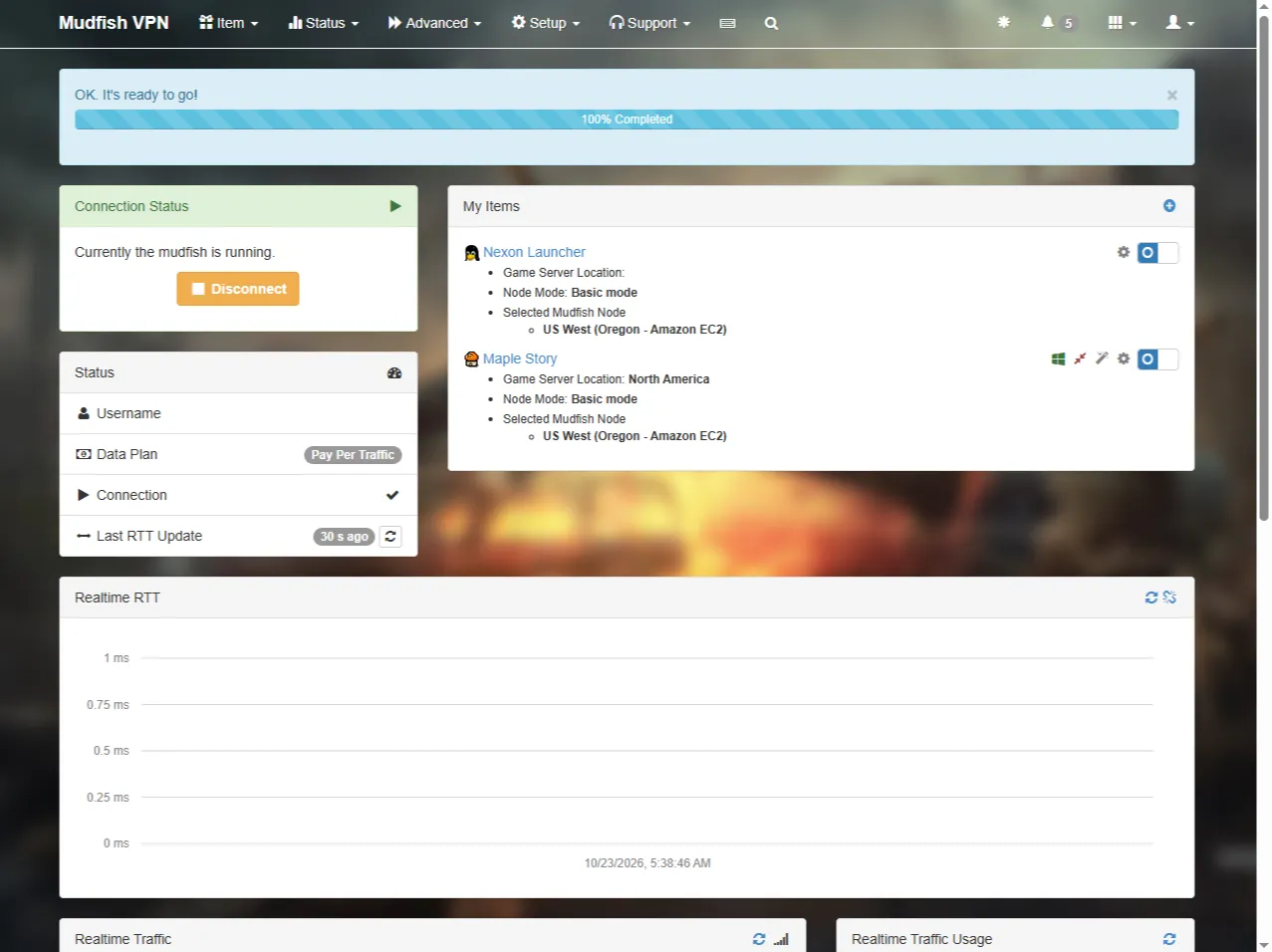Open the Status dropdown menu
The width and height of the screenshot is (1272, 952).
pos(324,23)
